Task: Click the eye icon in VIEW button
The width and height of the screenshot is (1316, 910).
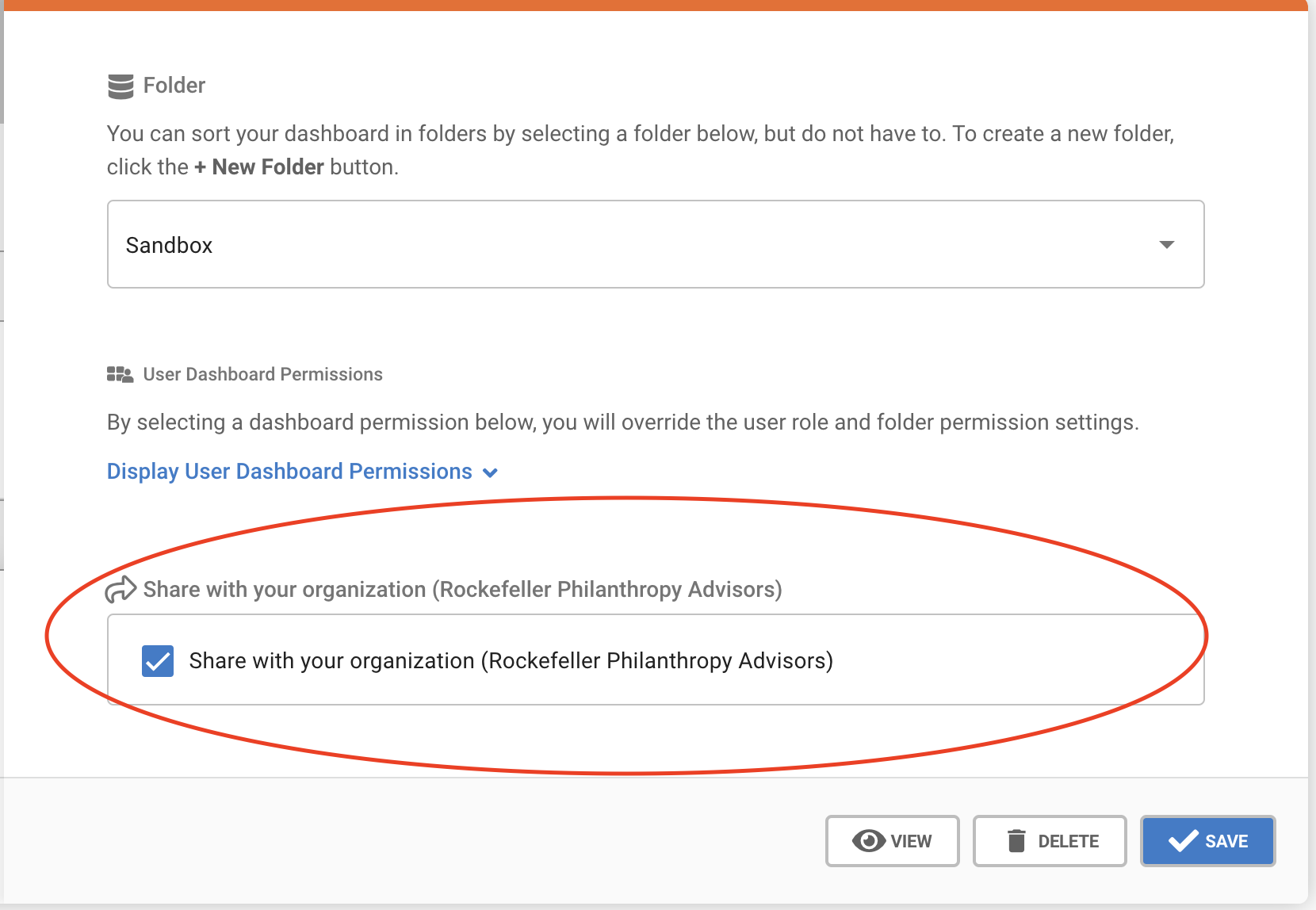Action: coord(869,841)
